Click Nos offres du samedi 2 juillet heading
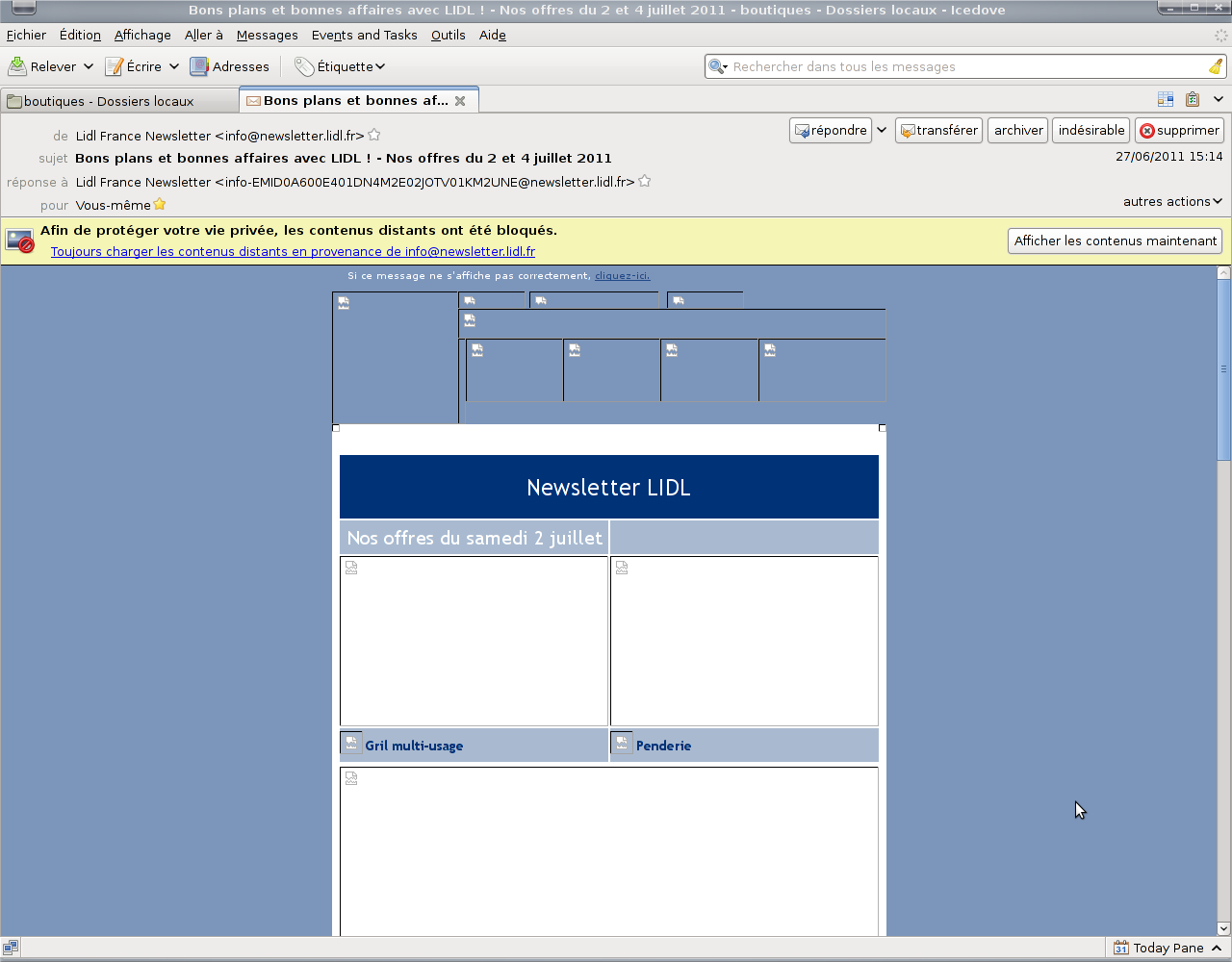This screenshot has height=962, width=1232. click(475, 538)
